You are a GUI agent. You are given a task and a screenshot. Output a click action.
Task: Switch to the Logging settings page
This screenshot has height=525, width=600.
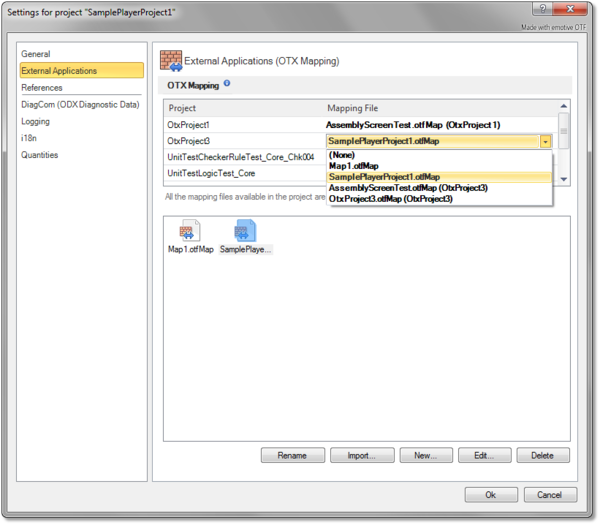tap(36, 121)
